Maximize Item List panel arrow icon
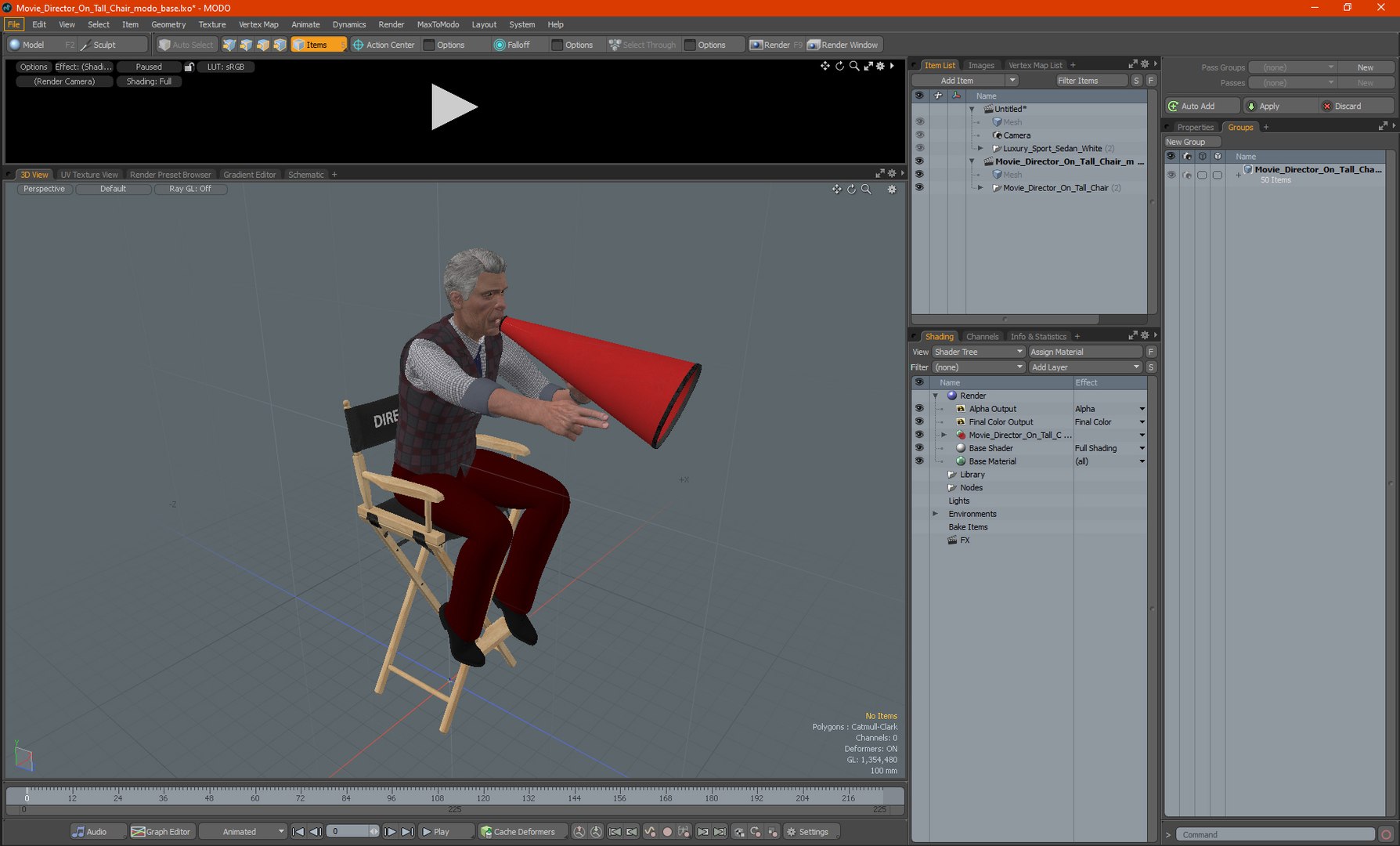 (x=1132, y=64)
